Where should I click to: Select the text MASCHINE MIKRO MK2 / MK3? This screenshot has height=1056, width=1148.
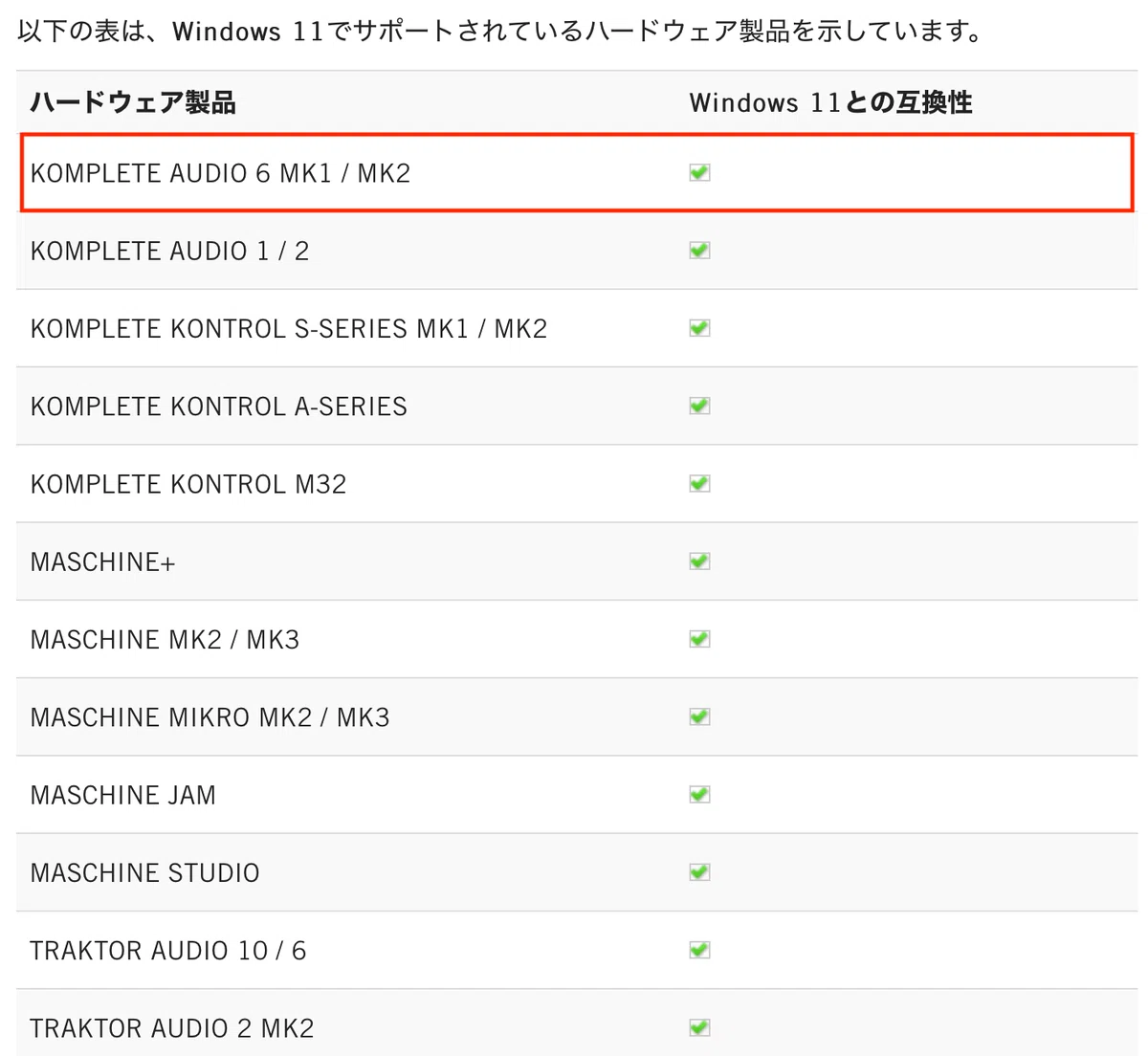click(x=210, y=717)
